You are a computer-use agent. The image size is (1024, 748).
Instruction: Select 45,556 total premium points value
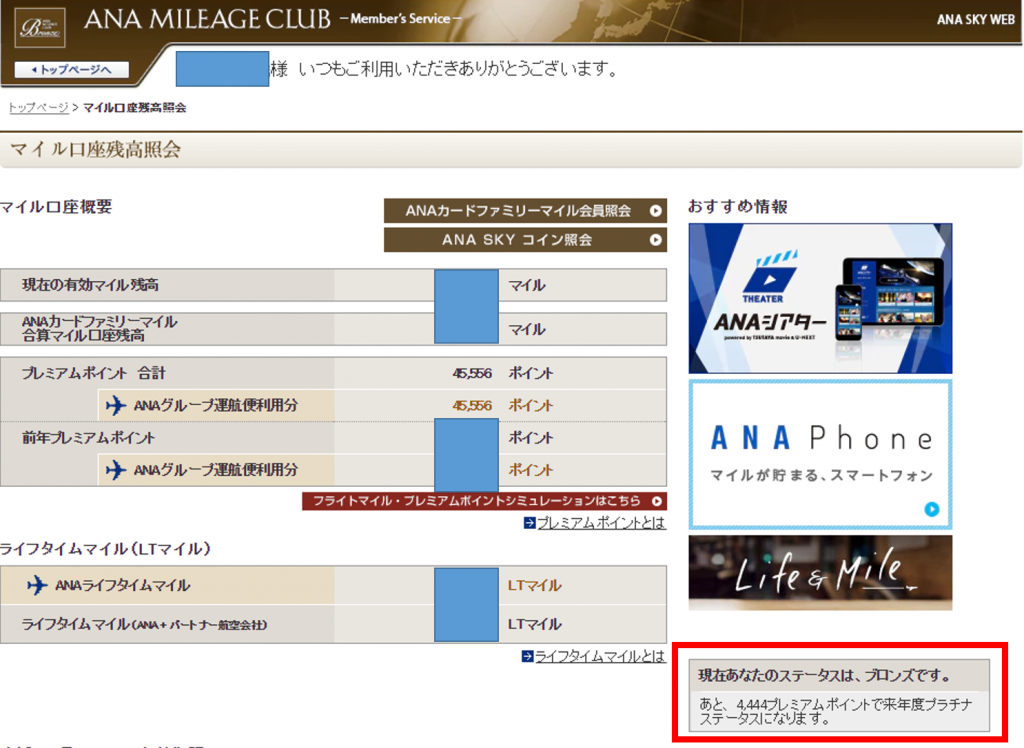(472, 374)
